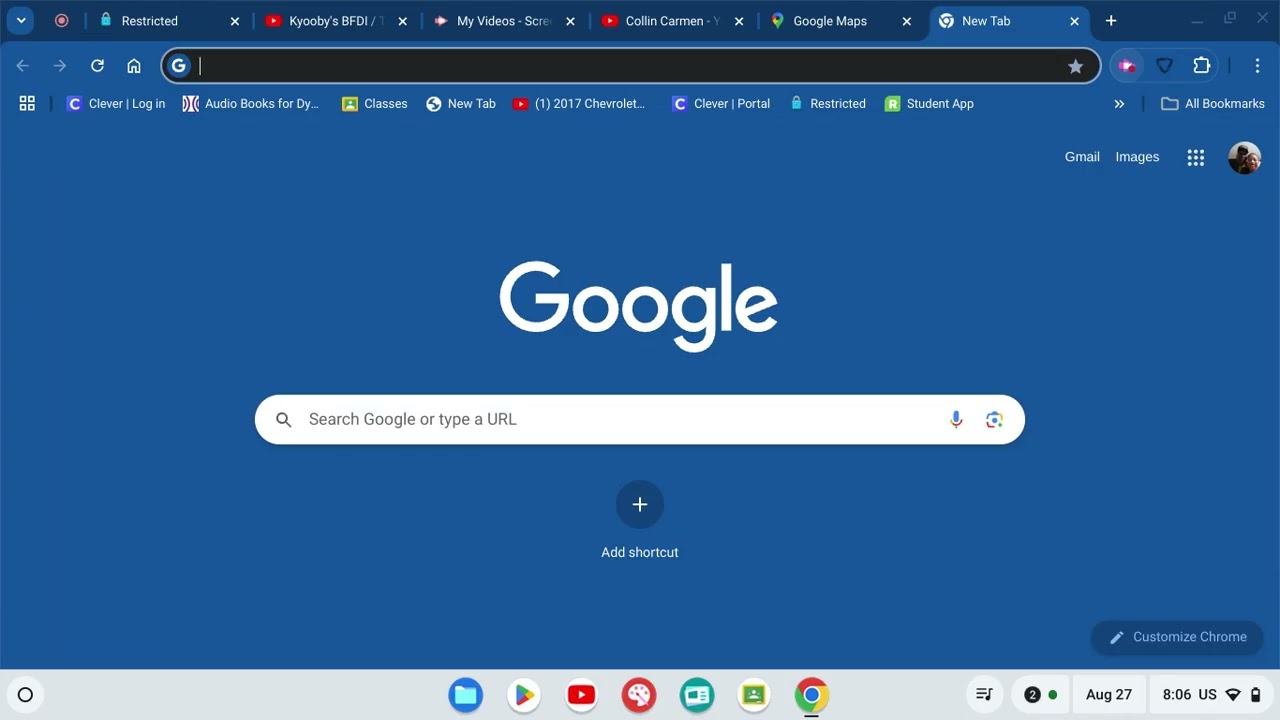The width and height of the screenshot is (1280, 720).
Task: Open All Bookmarks folder
Action: pyautogui.click(x=1212, y=104)
